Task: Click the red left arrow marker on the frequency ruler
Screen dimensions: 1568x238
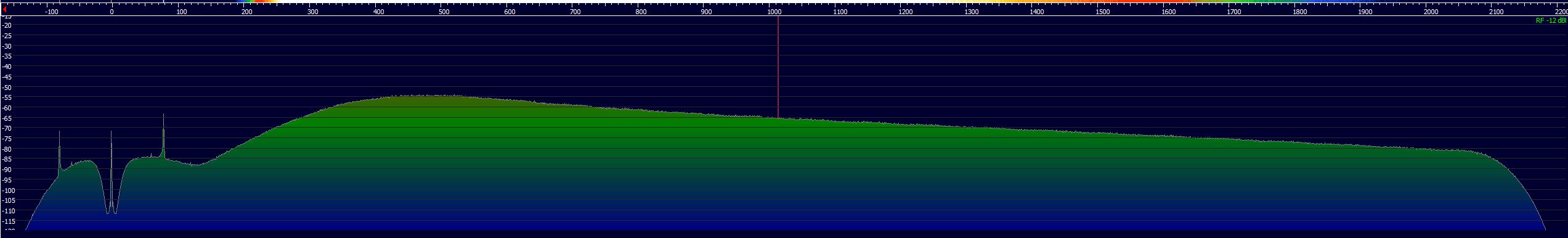Action: 5,10
